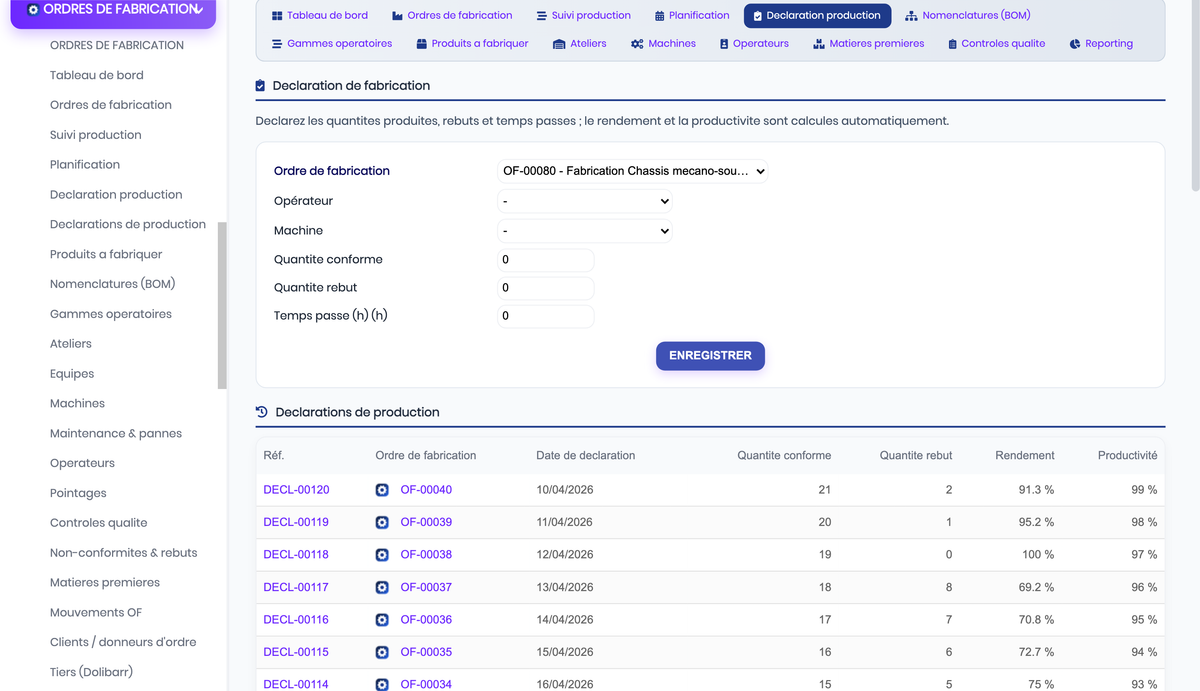Click the module icon beside OF-00035
This screenshot has width=1200, height=691.
(x=382, y=652)
